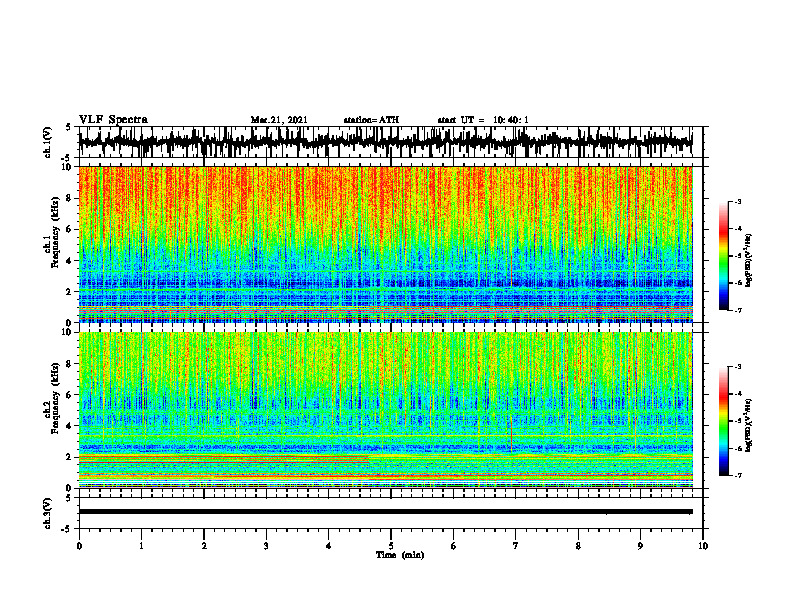Click the "start UT = 10:40:1" text

coord(483,120)
